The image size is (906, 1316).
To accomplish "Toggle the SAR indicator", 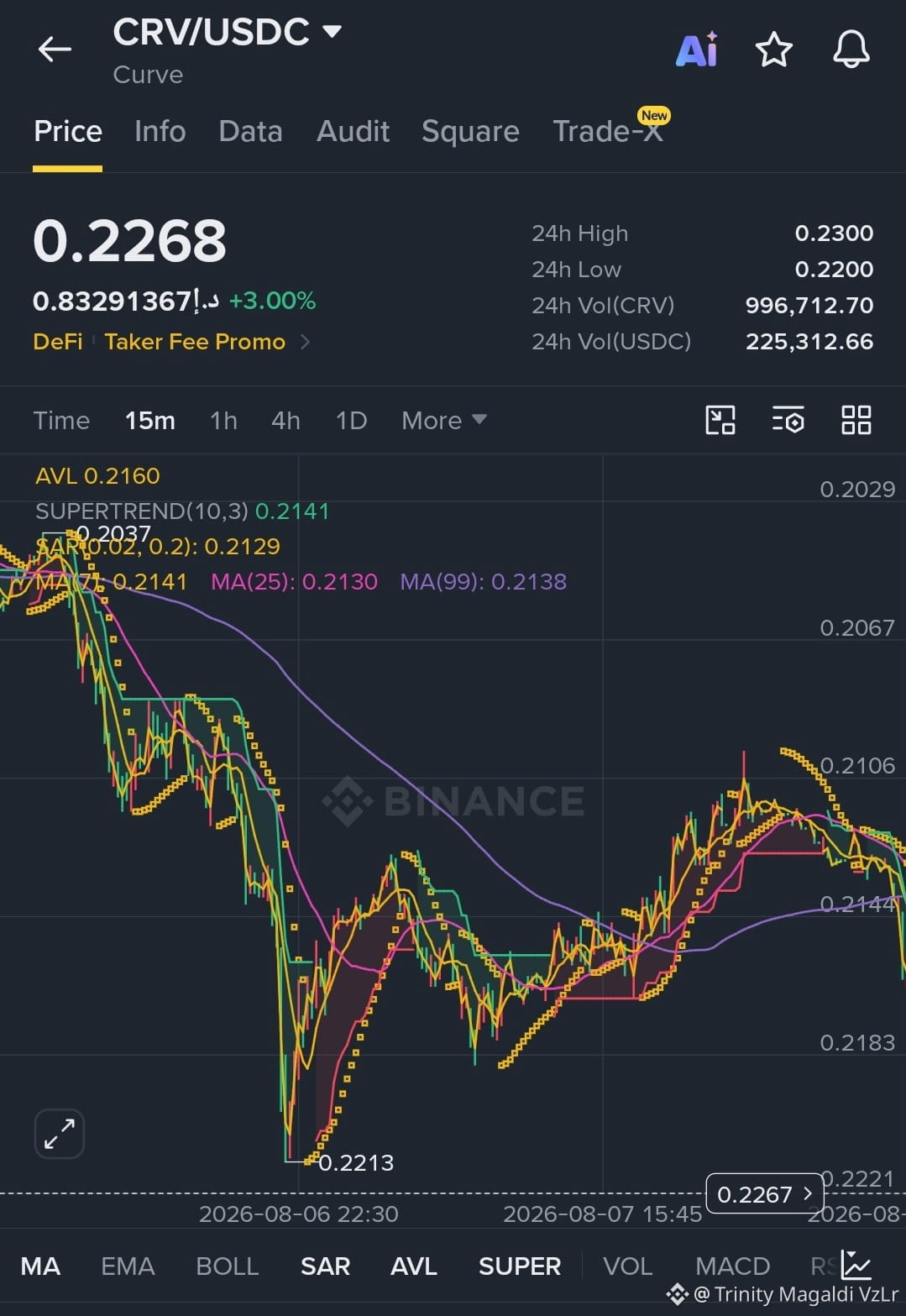I will coord(325,1266).
